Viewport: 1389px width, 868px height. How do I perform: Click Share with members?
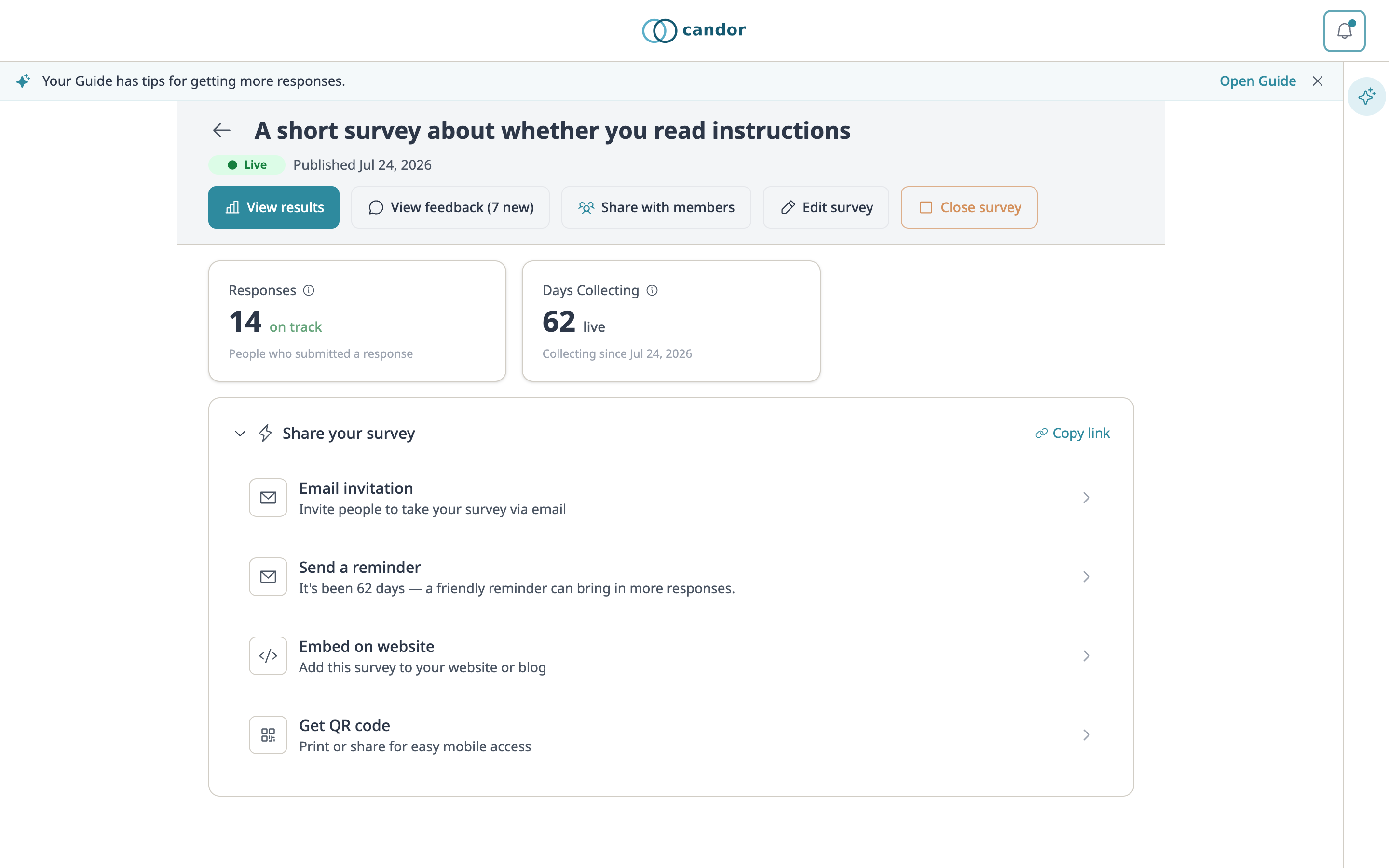(656, 207)
